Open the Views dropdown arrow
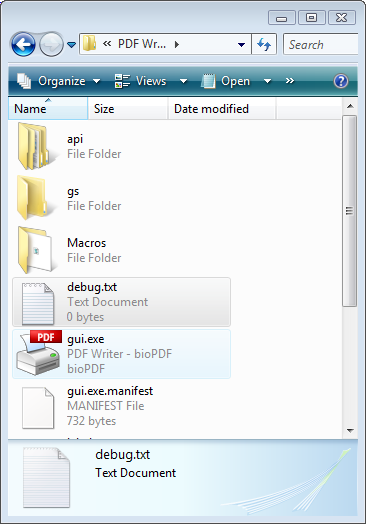 tap(183, 81)
